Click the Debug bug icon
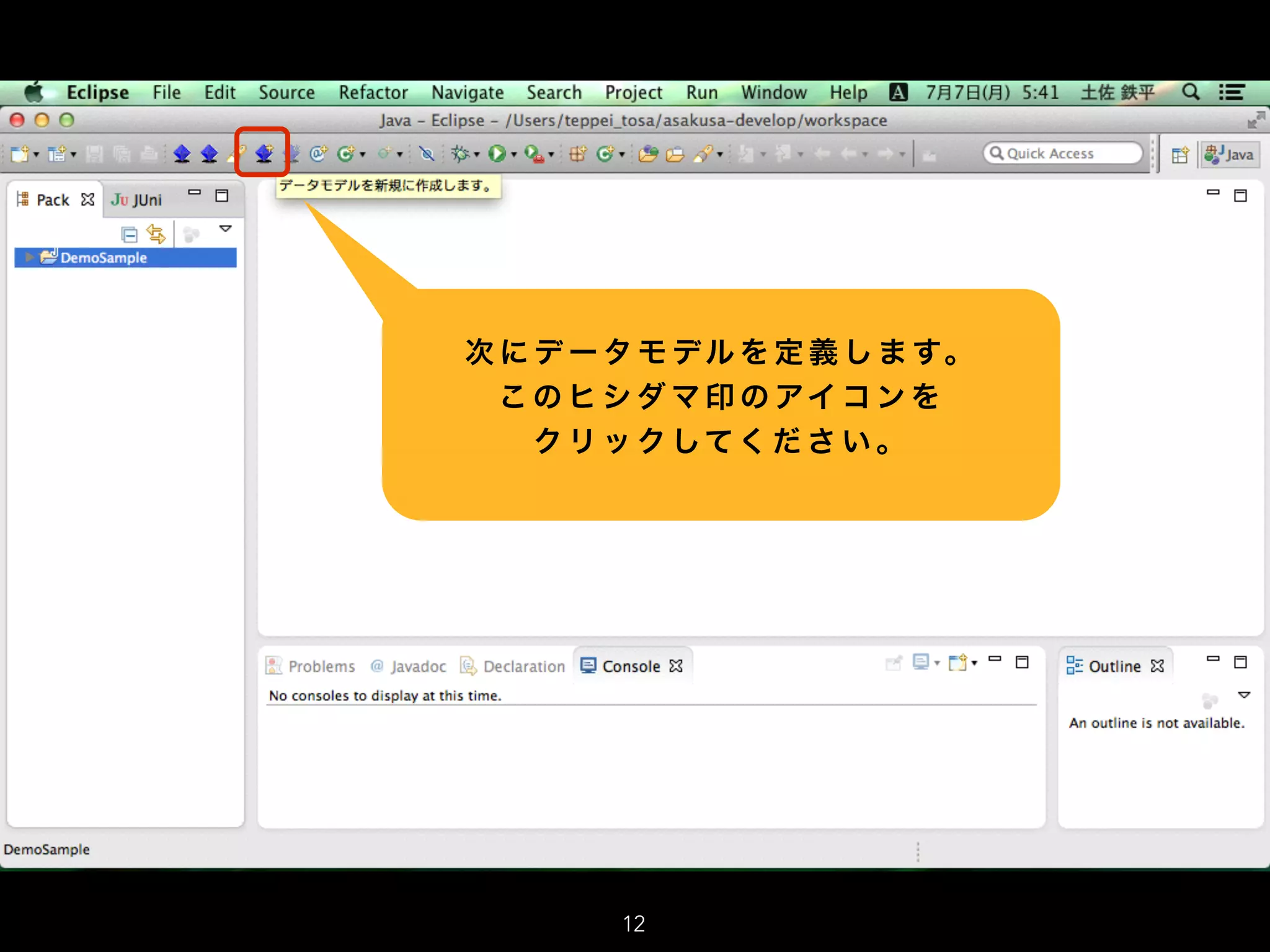The image size is (1270, 952). coord(460,153)
